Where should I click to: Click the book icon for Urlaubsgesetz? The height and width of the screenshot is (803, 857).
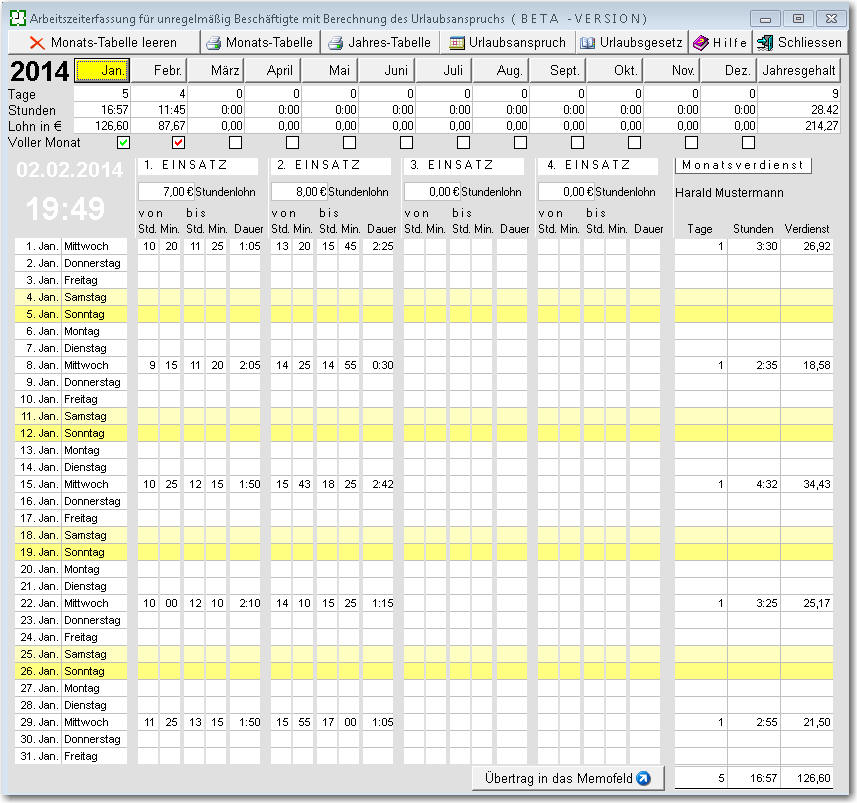tap(588, 43)
